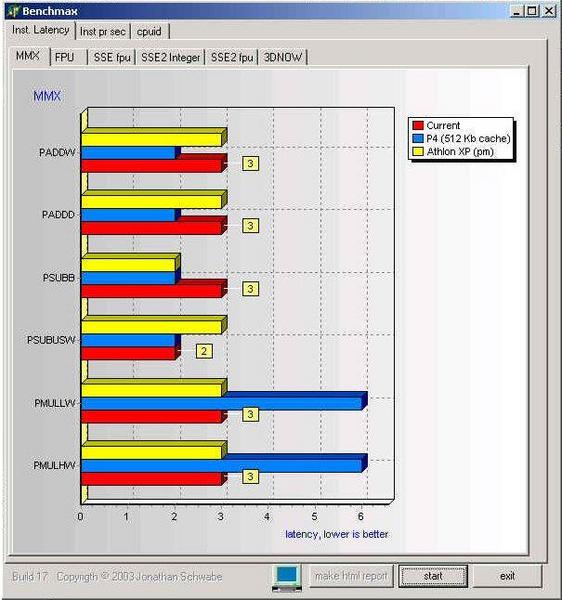This screenshot has width=562, height=600.
Task: Click the yellow Athlon XP legend swatch
Action: pos(418,152)
